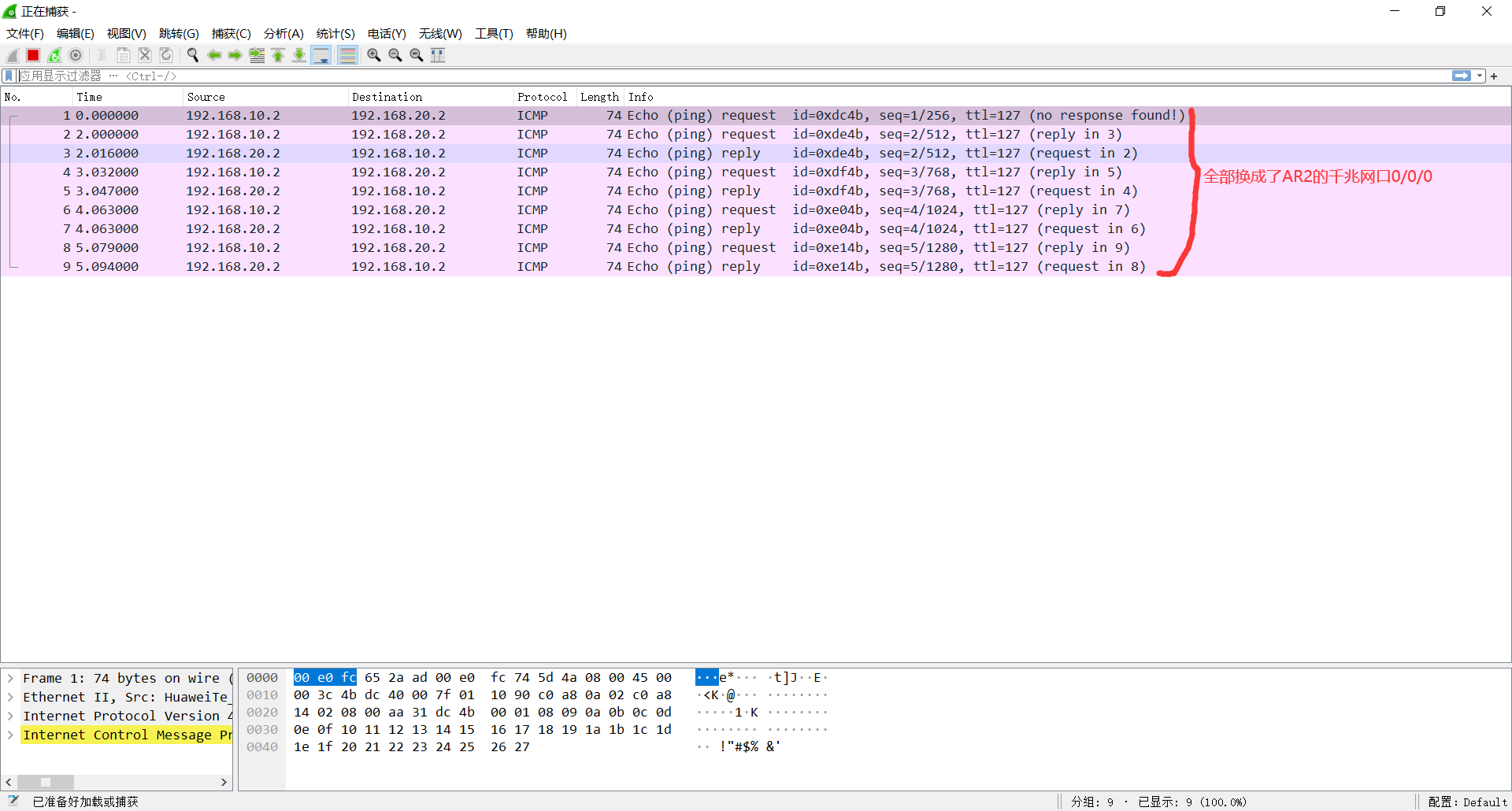Open the 视图(V) menu
This screenshot has width=1512, height=811.
127,33
